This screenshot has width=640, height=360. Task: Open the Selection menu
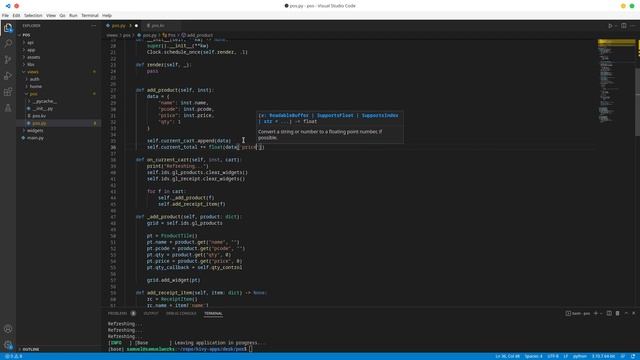pyautogui.click(x=33, y=16)
